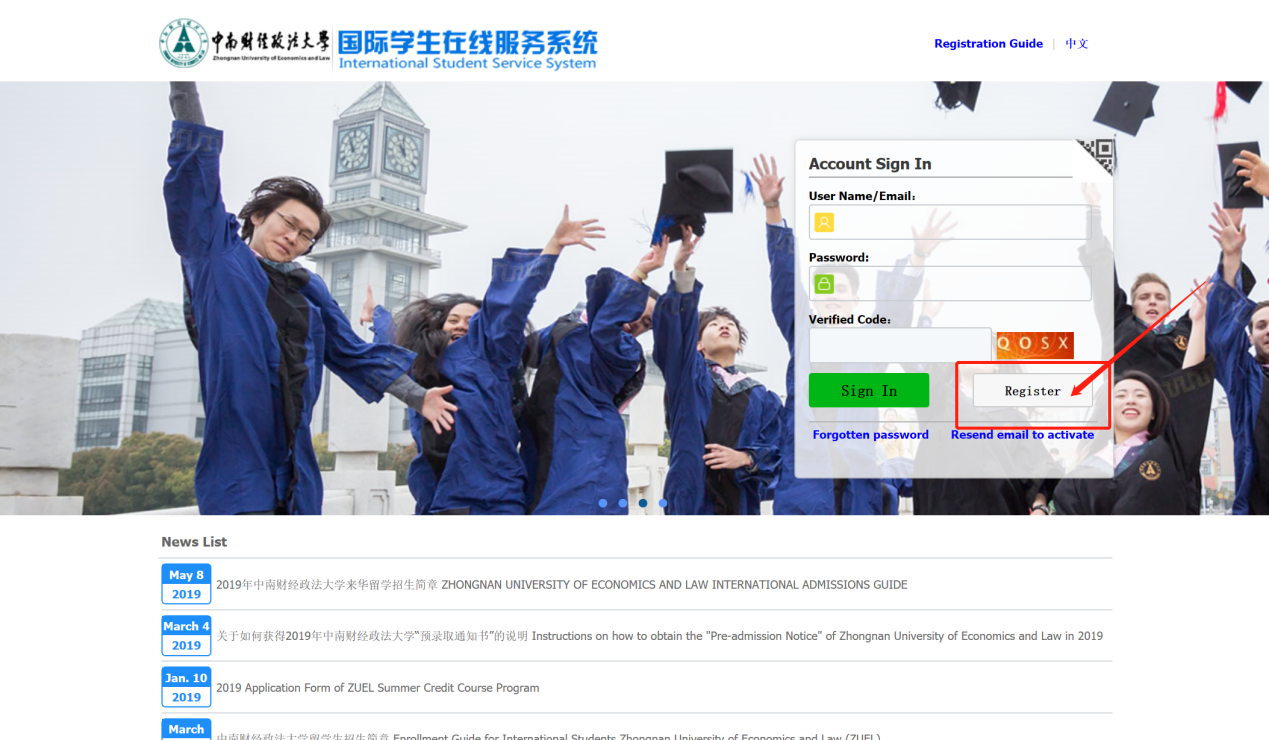Click the March 4 2019 date badge

(x=186, y=636)
